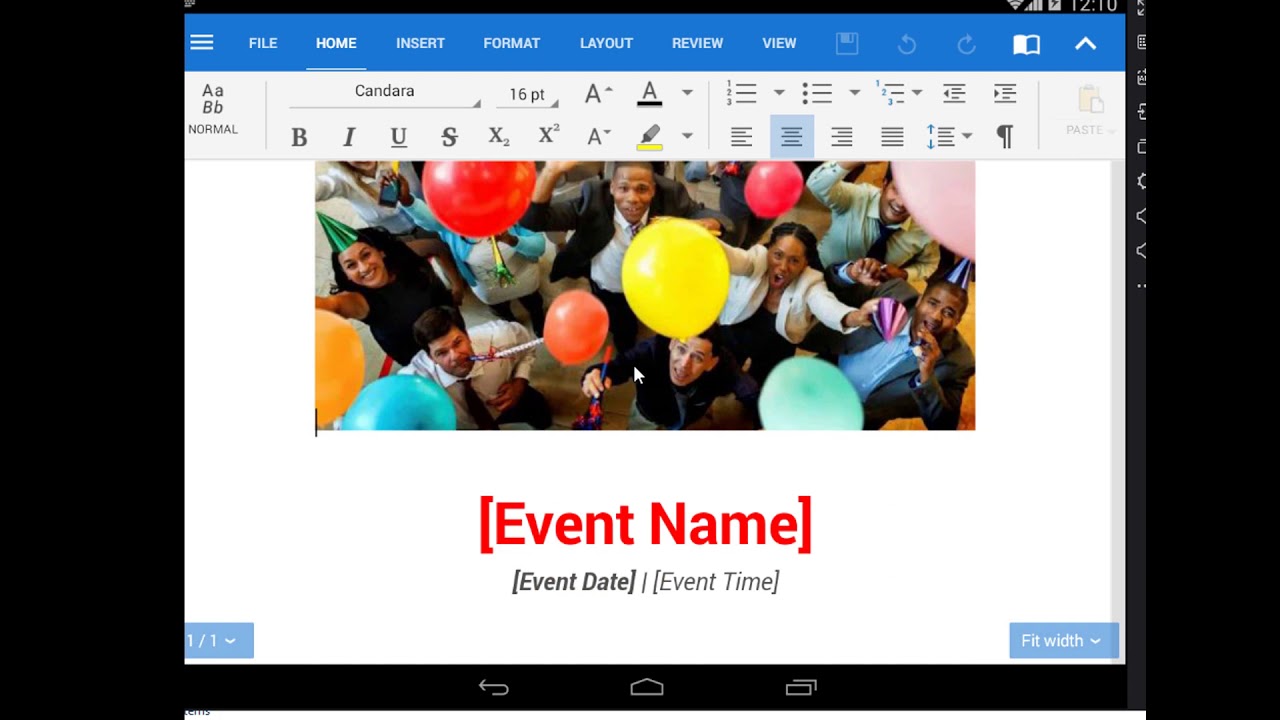Click the [Event Date] placeholder text
The height and width of the screenshot is (720, 1280).
(x=574, y=582)
